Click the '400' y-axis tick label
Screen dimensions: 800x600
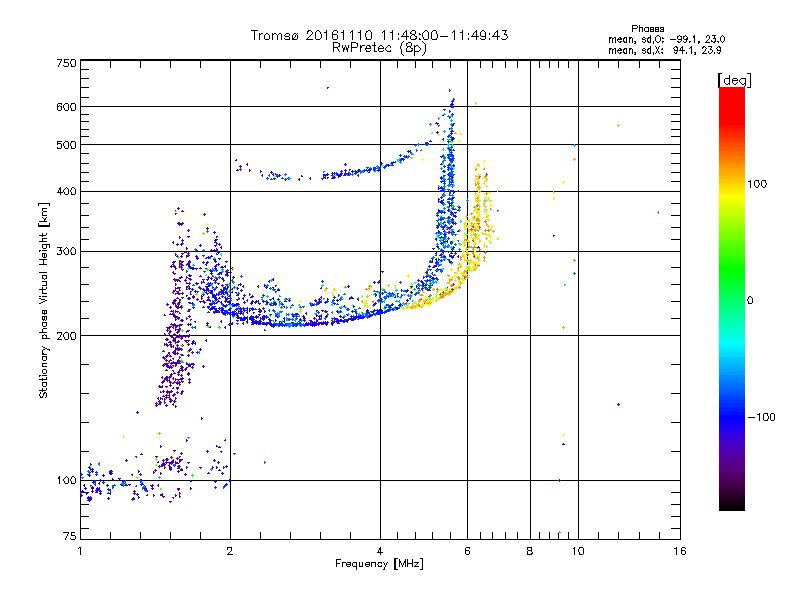coord(66,192)
